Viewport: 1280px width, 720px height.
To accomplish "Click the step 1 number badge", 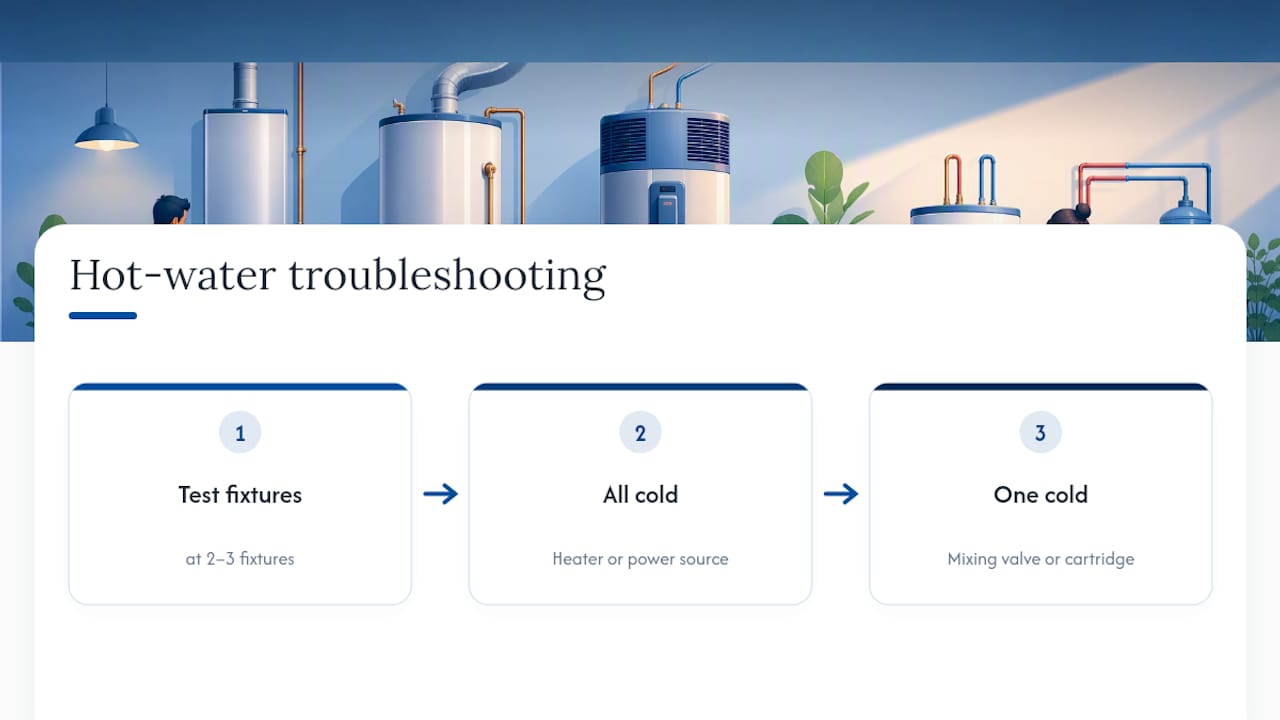I will click(240, 433).
